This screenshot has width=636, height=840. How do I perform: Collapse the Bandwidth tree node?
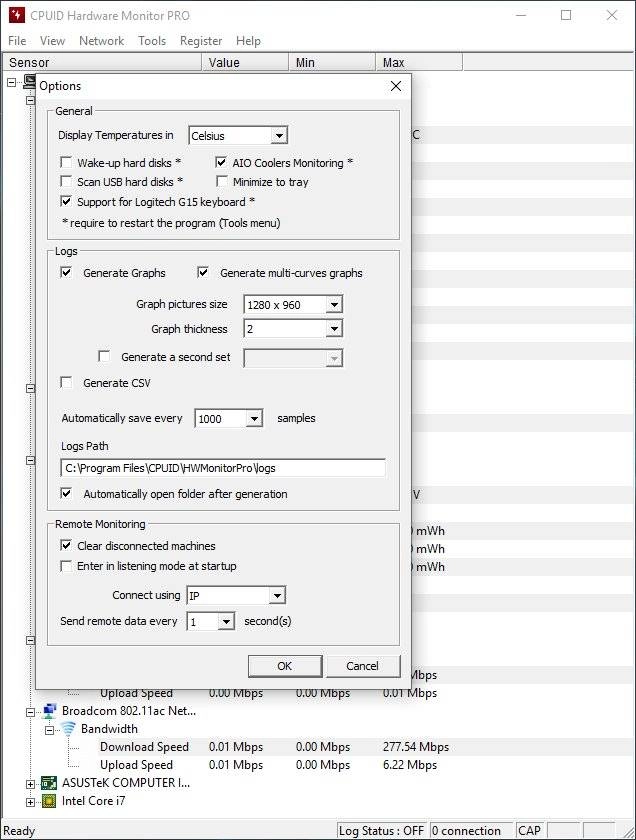click(49, 730)
